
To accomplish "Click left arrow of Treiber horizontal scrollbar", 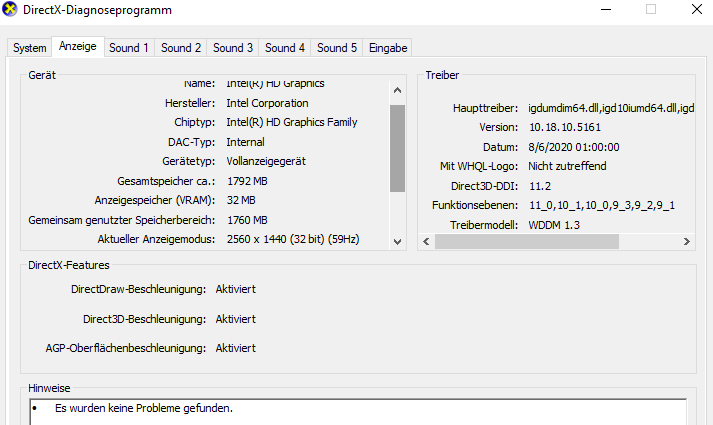I will (x=426, y=241).
